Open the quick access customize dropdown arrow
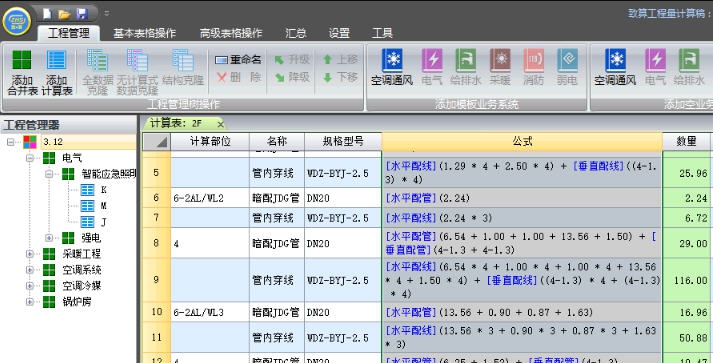This screenshot has height=363, width=713. click(106, 13)
